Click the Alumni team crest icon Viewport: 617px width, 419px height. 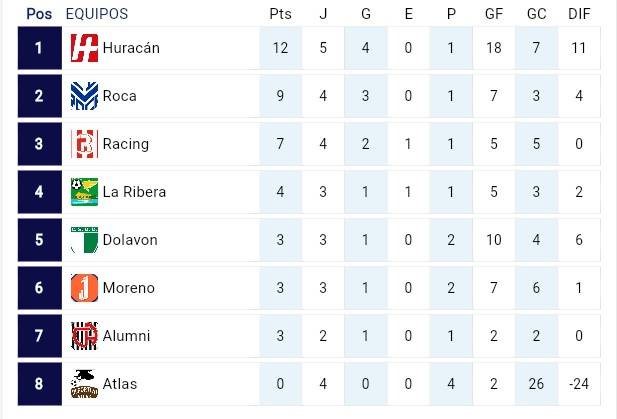84,336
